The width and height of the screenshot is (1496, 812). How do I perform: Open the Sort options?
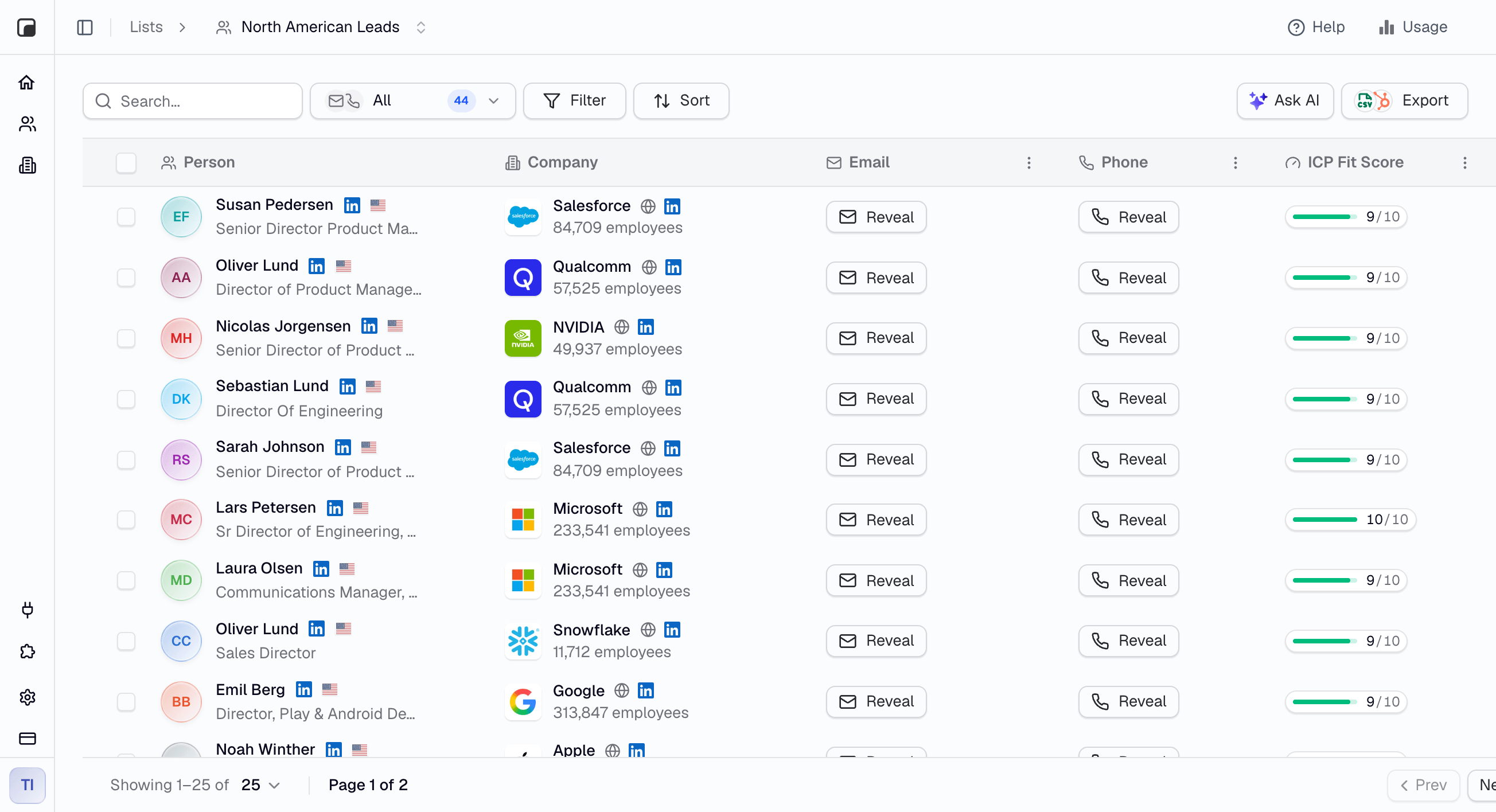[681, 101]
